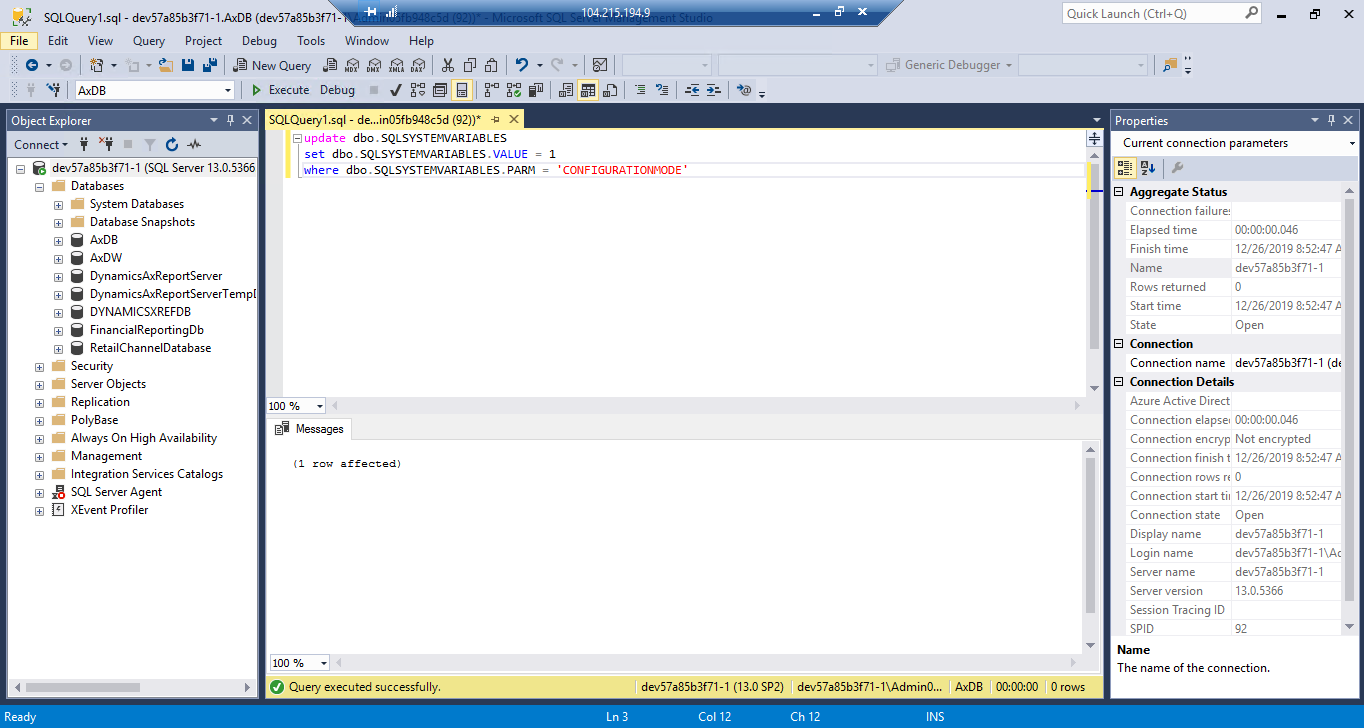
Task: Click the Object Explorer Connect plug icon
Action: [x=85, y=144]
